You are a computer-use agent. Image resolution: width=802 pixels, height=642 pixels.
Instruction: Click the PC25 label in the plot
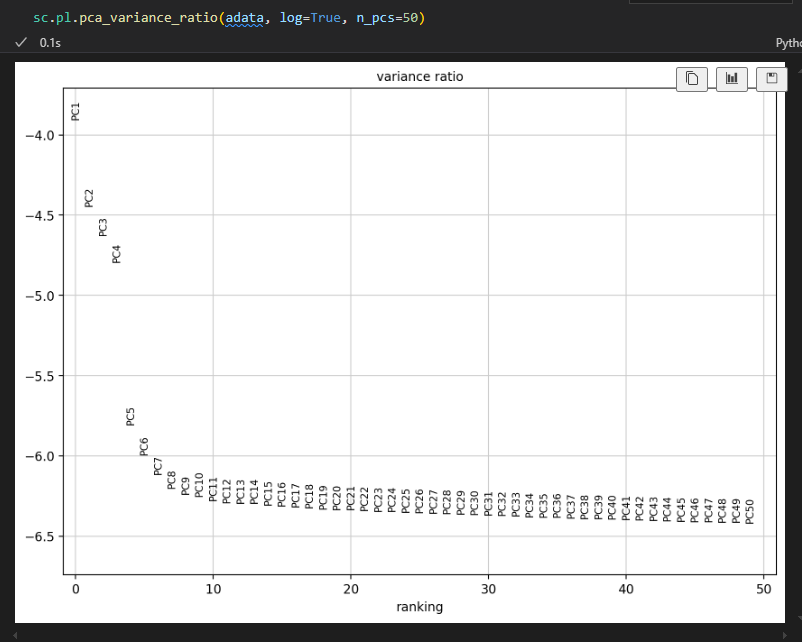click(x=406, y=501)
